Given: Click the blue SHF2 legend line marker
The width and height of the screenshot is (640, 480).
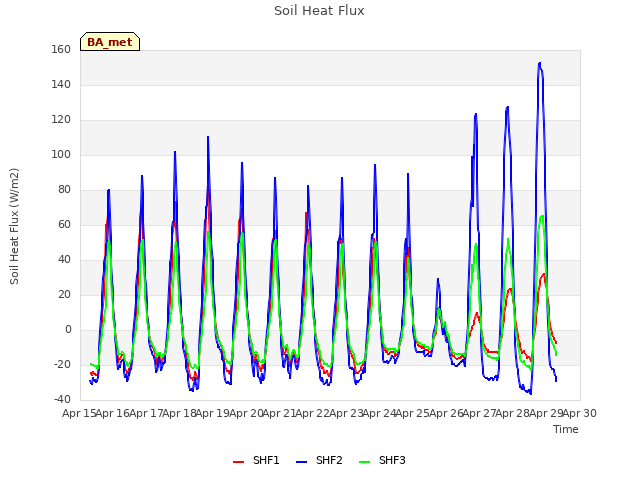Looking at the screenshot, I should 301,462.
